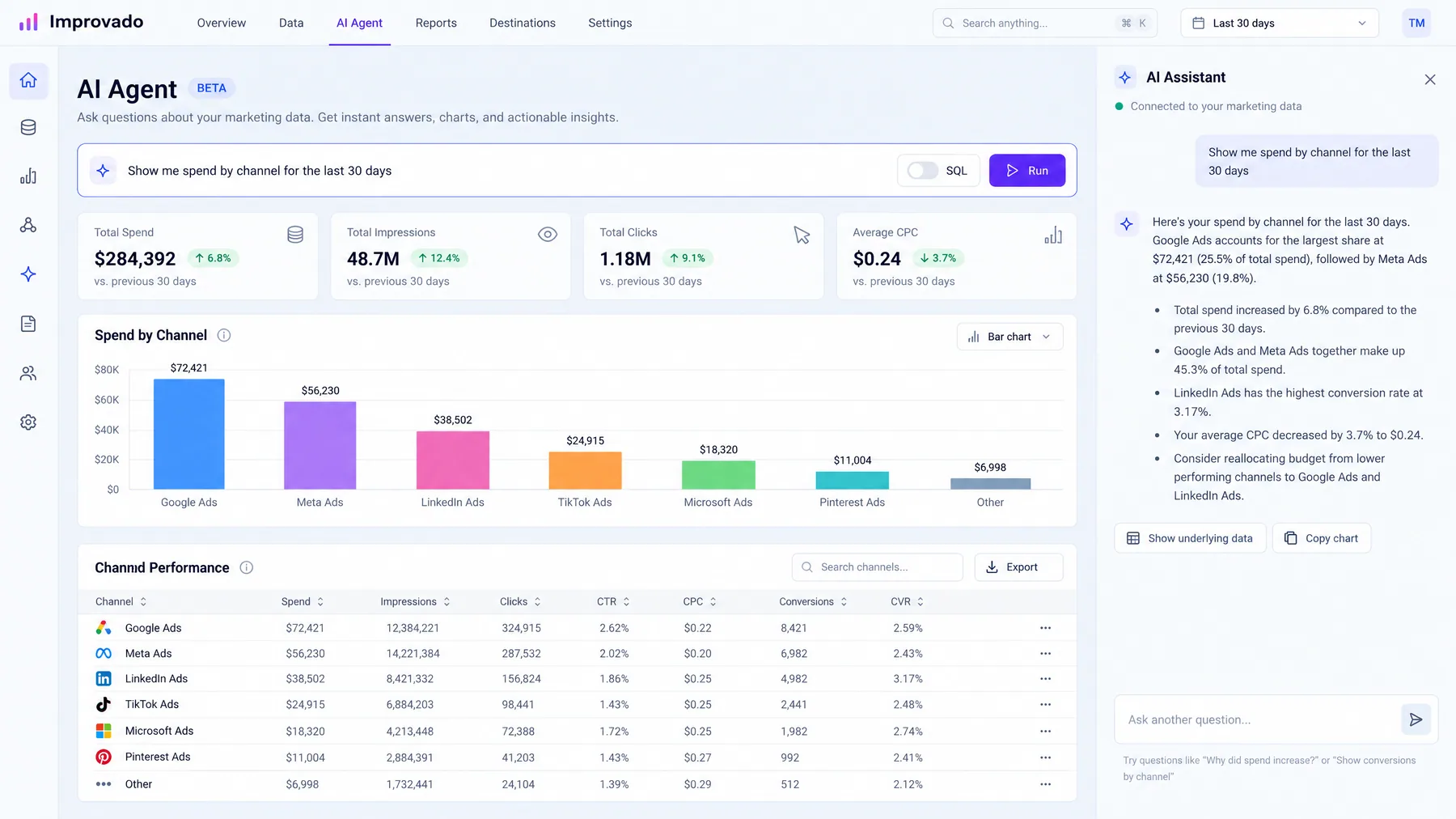Click the TikTok Ads channel row name
The width and height of the screenshot is (1456, 819).
point(152,704)
